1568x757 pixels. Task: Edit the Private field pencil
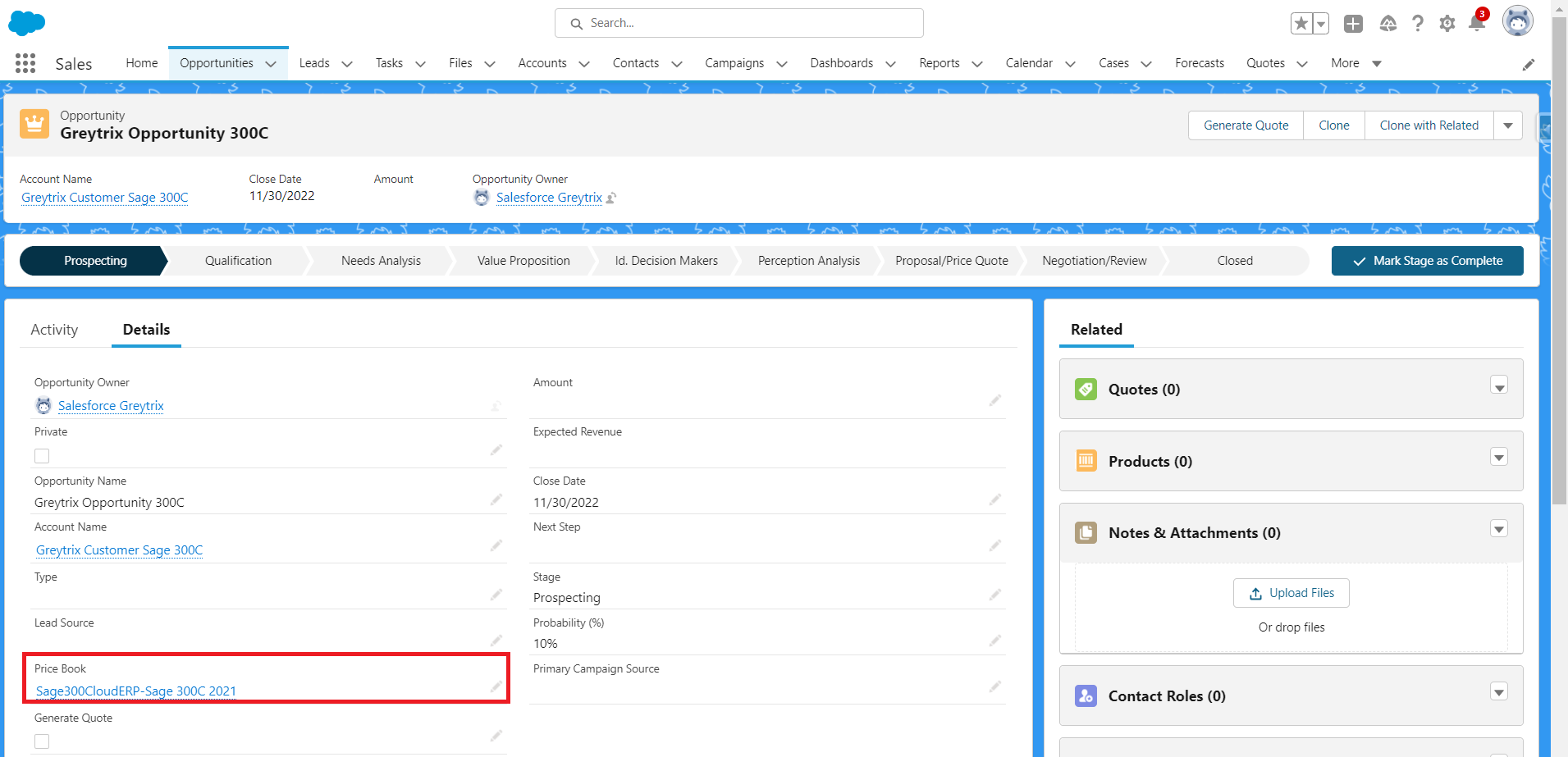click(496, 449)
